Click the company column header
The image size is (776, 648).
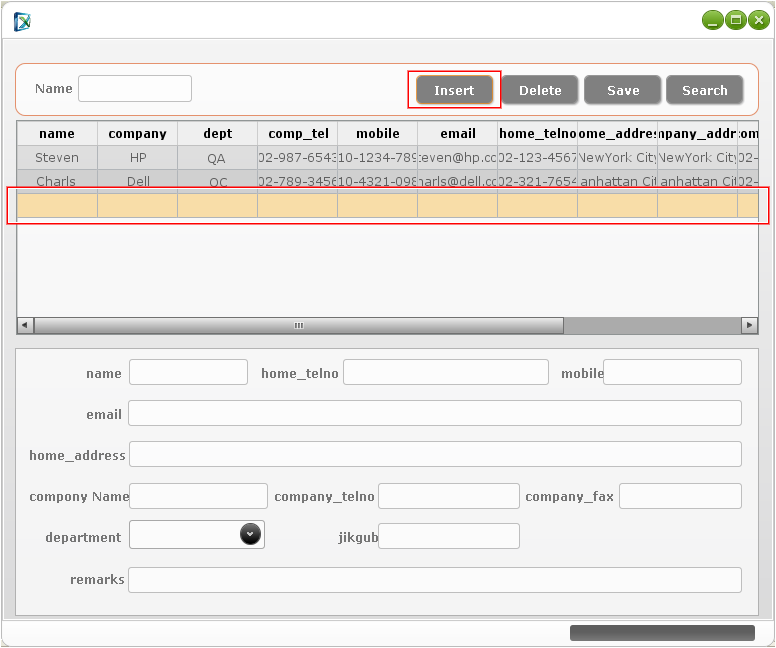point(137,134)
